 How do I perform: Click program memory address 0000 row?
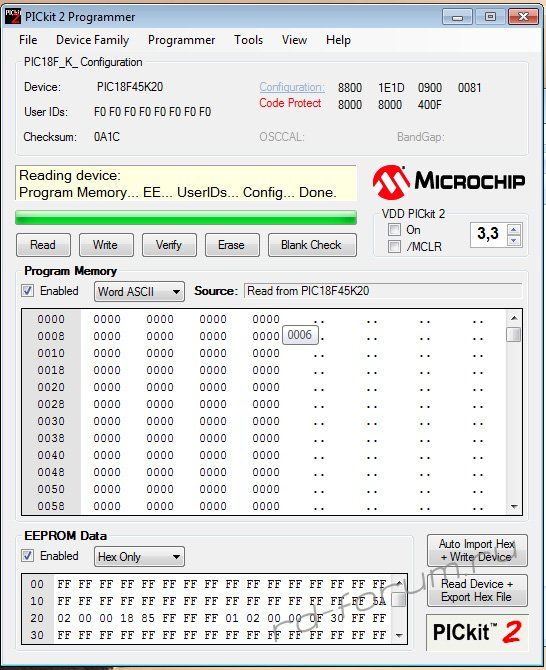(x=51, y=319)
